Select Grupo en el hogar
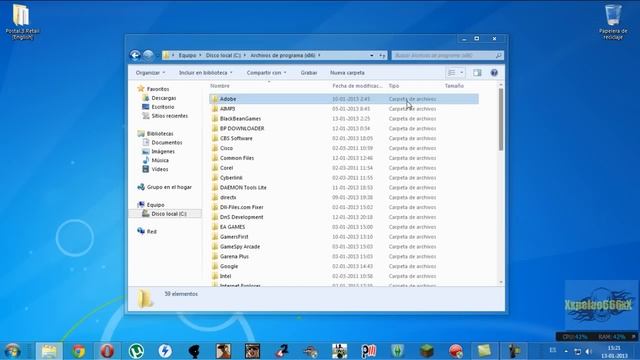640x360 pixels. click(x=169, y=187)
